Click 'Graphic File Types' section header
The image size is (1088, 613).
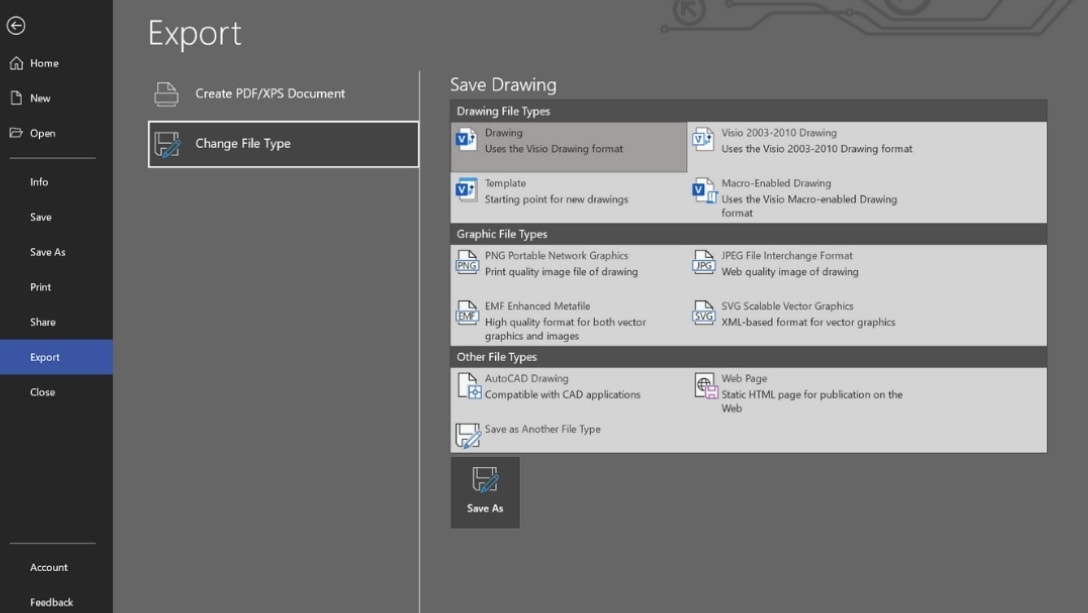pyautogui.click(x=749, y=234)
